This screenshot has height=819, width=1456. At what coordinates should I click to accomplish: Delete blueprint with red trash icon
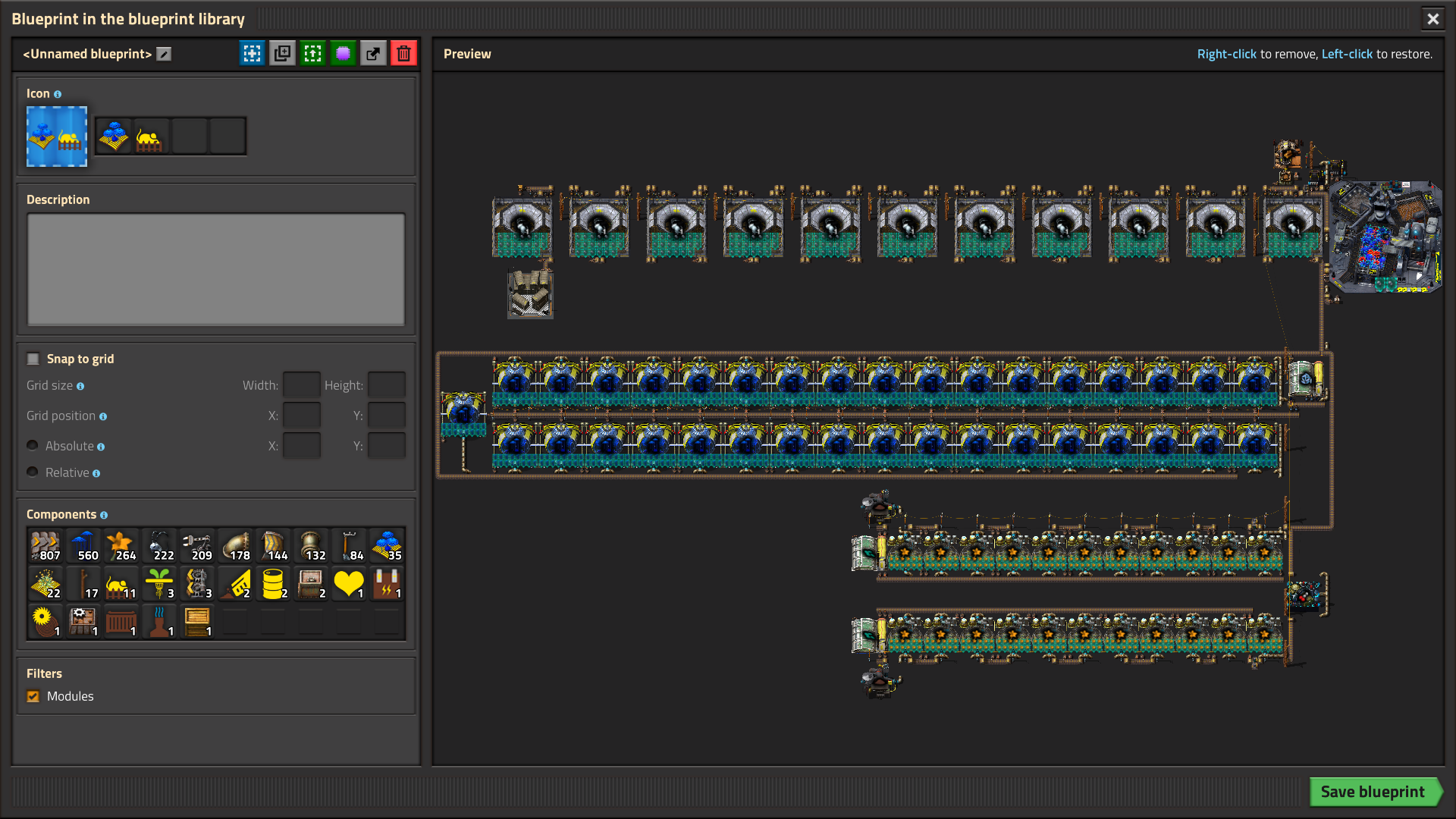[403, 53]
